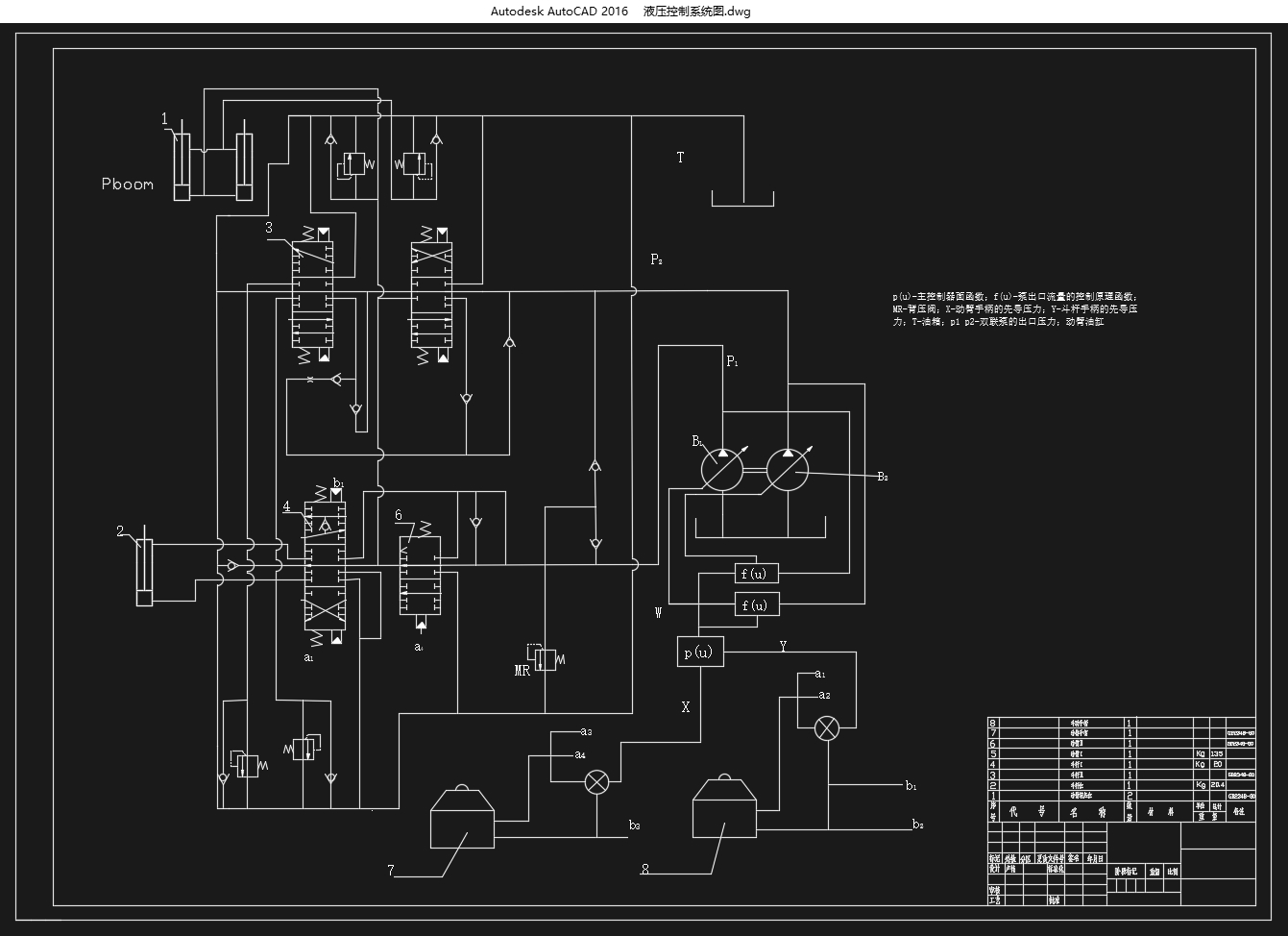The height and width of the screenshot is (936, 1288).
Task: Click the B₂ pump label text
Action: coord(882,476)
